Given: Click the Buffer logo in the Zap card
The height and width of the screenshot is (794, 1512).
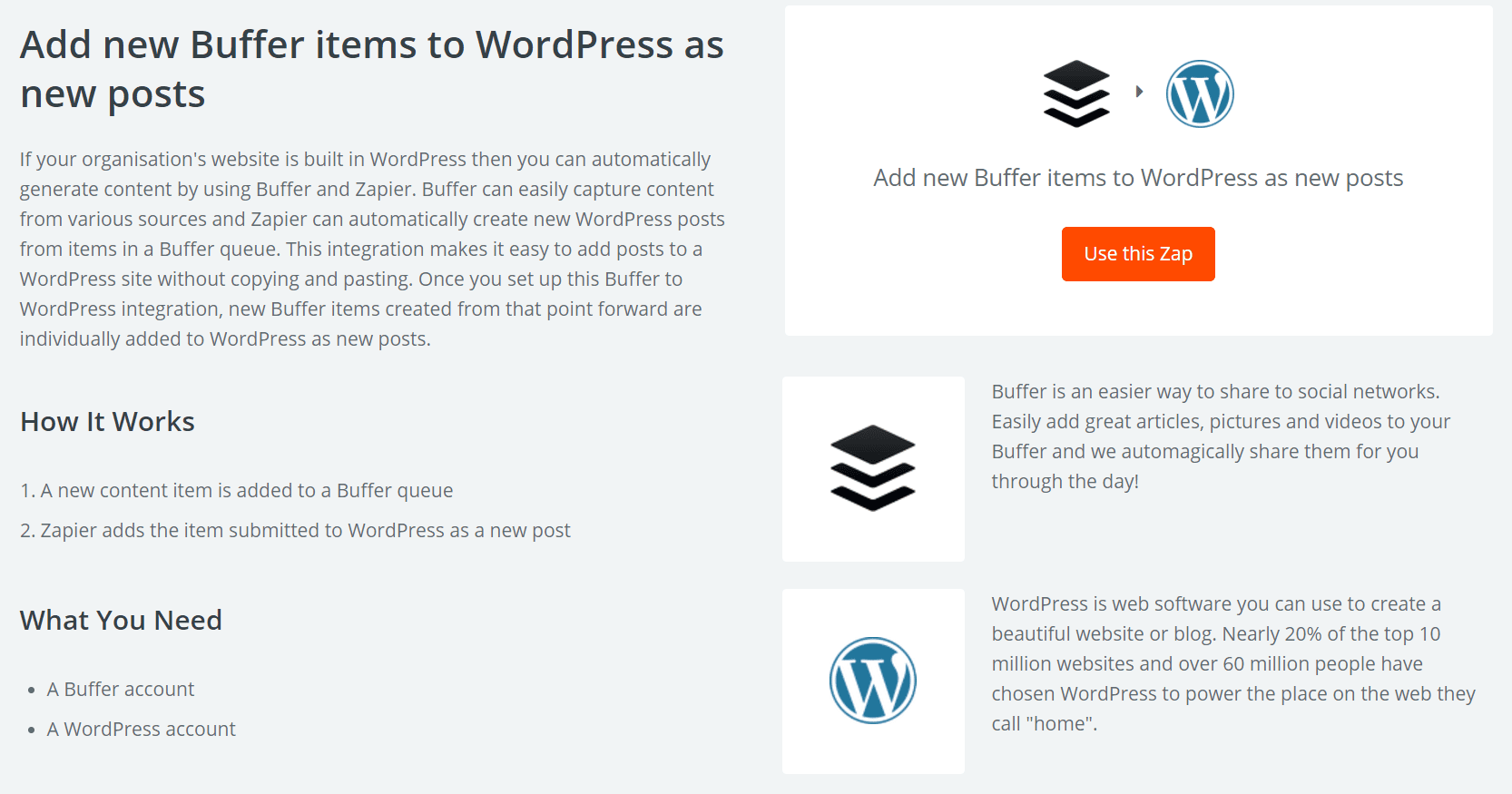Looking at the screenshot, I should coord(1076,93).
